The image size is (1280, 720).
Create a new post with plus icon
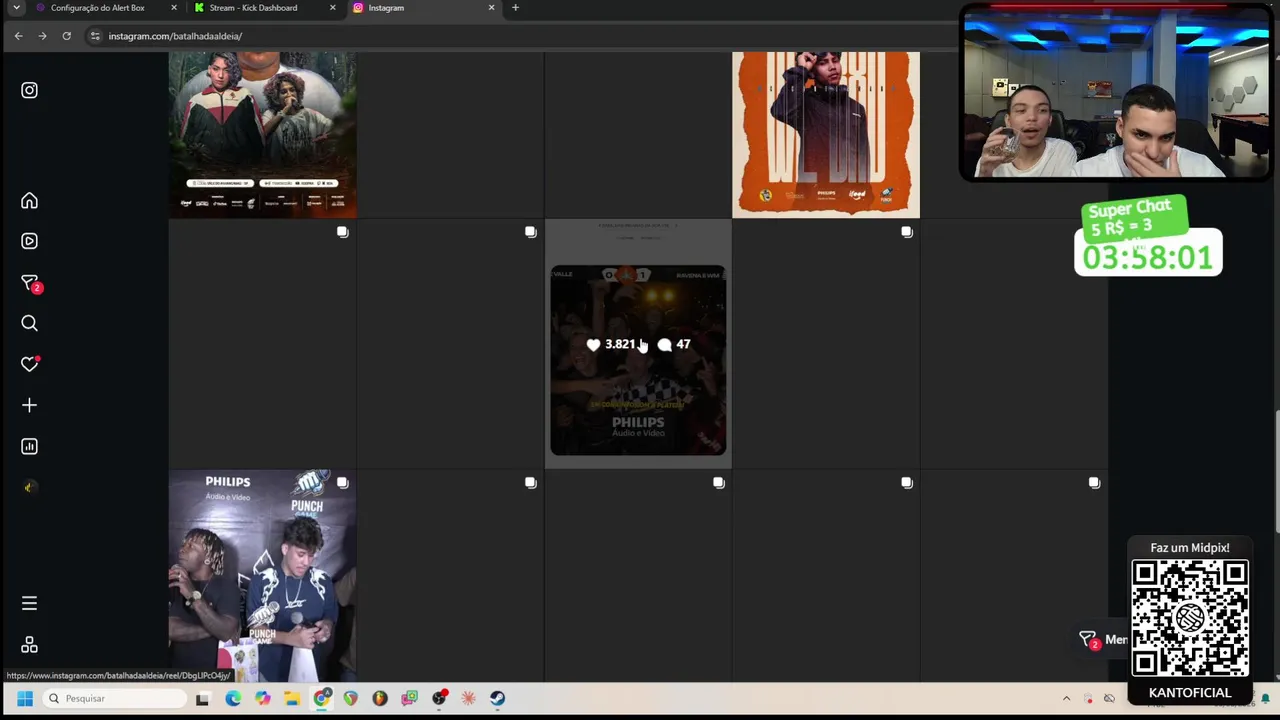29,405
